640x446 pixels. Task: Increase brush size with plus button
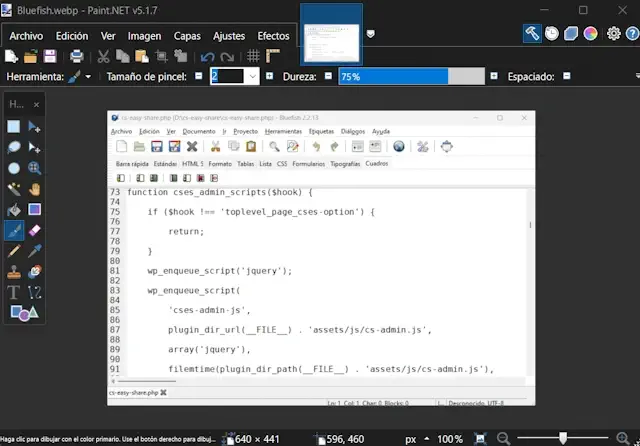[269, 76]
